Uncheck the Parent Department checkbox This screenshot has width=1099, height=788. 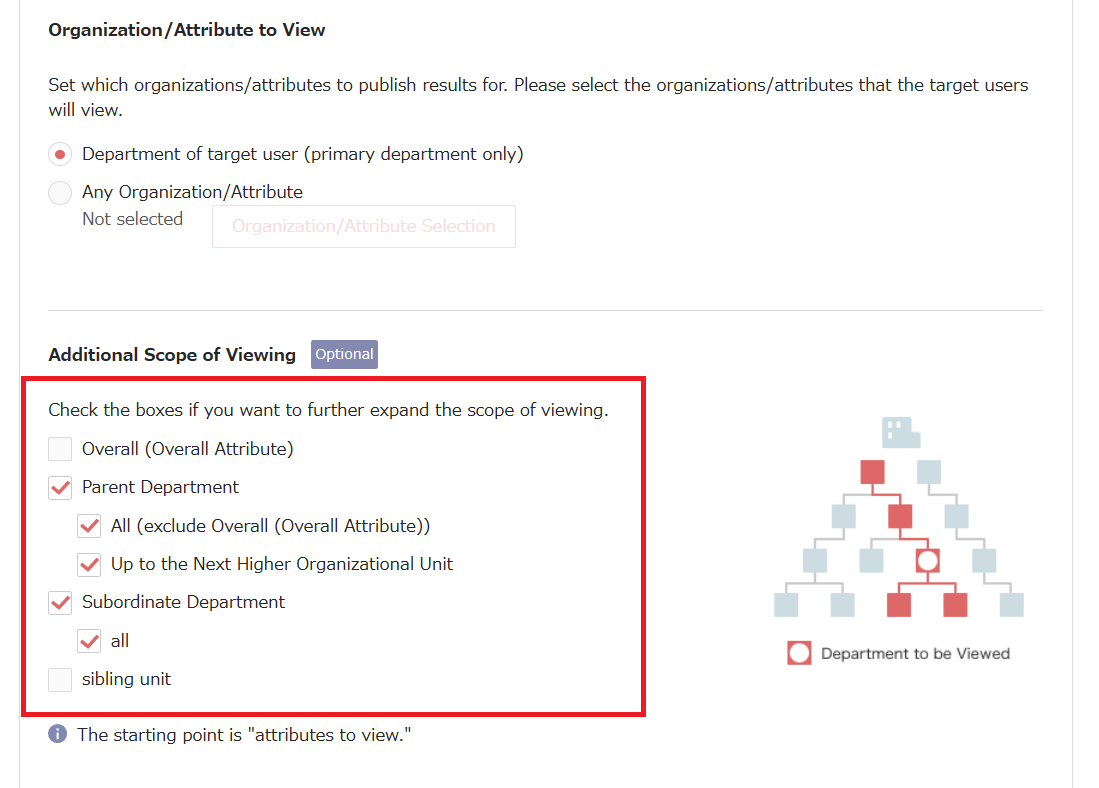click(x=61, y=488)
